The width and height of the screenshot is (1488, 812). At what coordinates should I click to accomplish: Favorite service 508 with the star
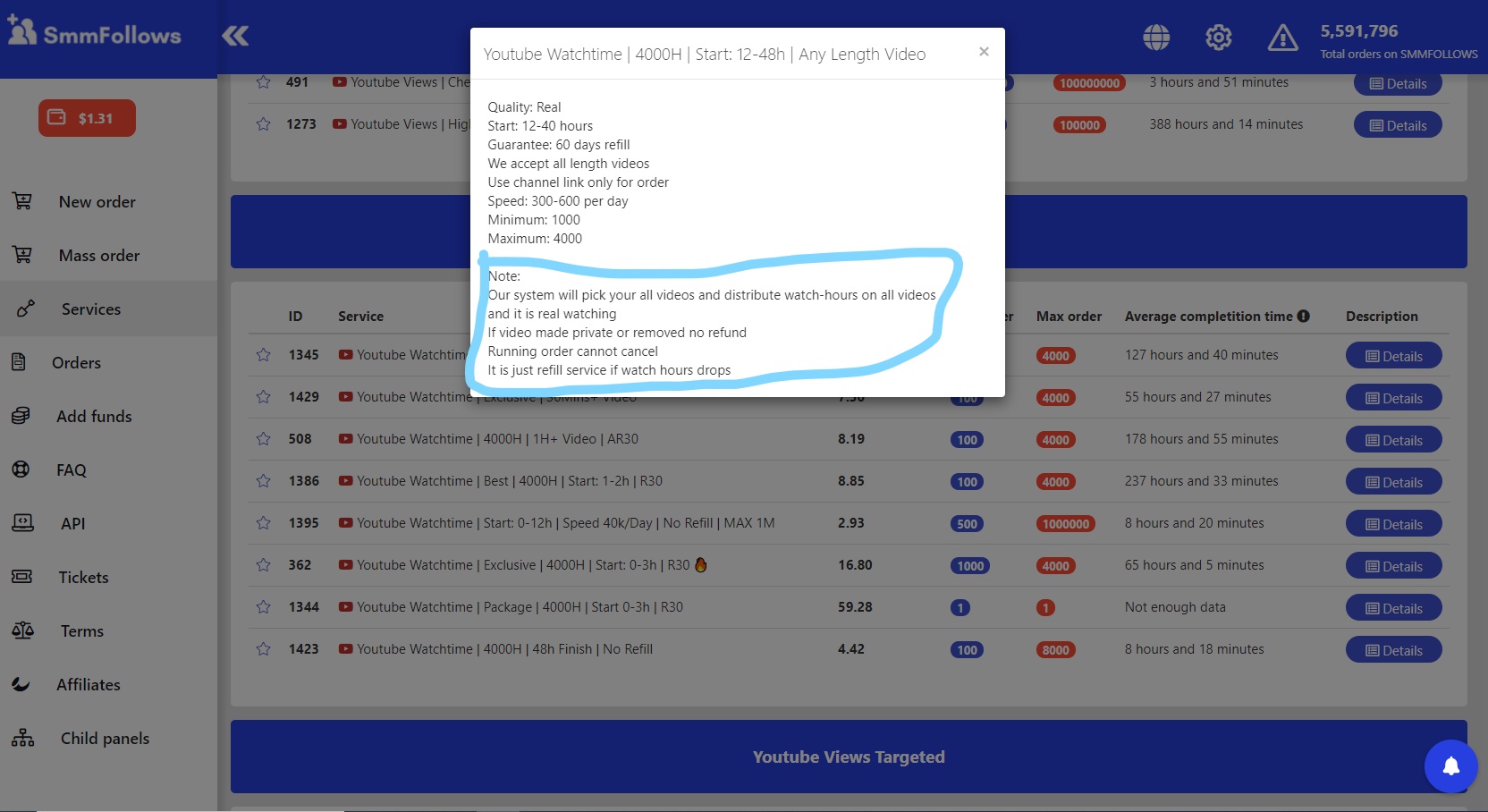point(263,439)
